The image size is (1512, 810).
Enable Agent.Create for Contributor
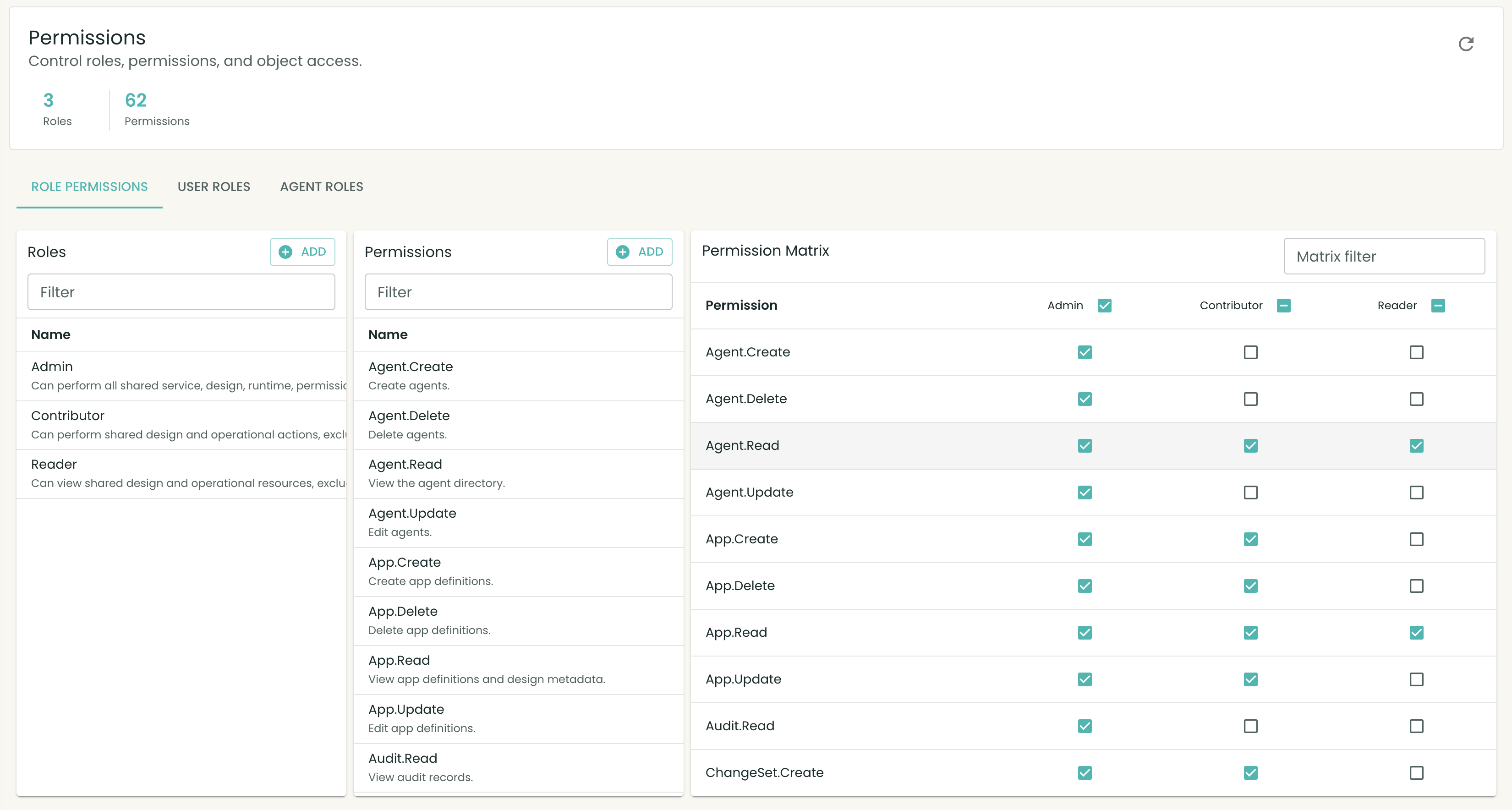click(x=1250, y=352)
